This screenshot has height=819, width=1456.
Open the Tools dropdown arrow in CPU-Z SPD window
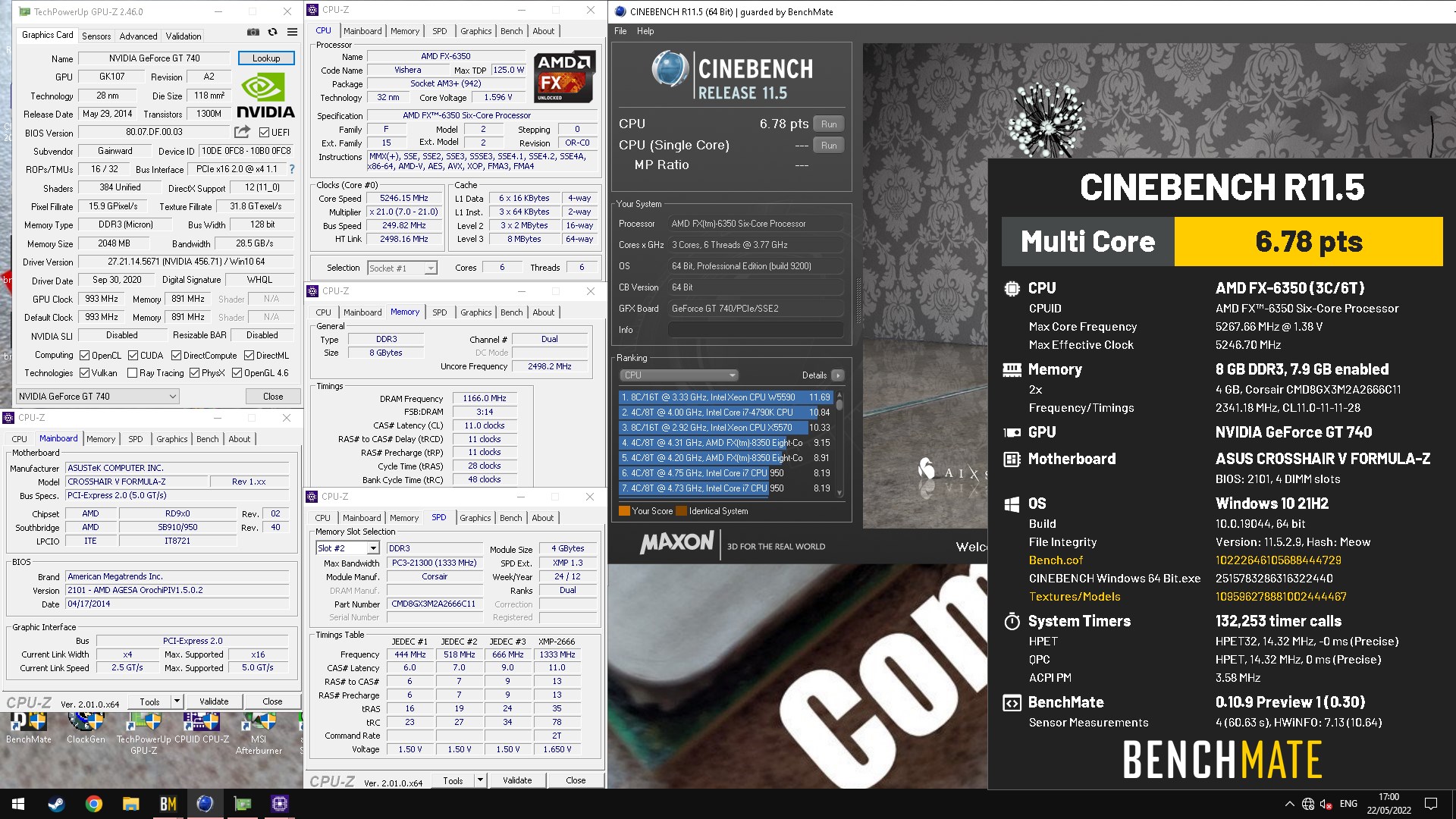(480, 780)
